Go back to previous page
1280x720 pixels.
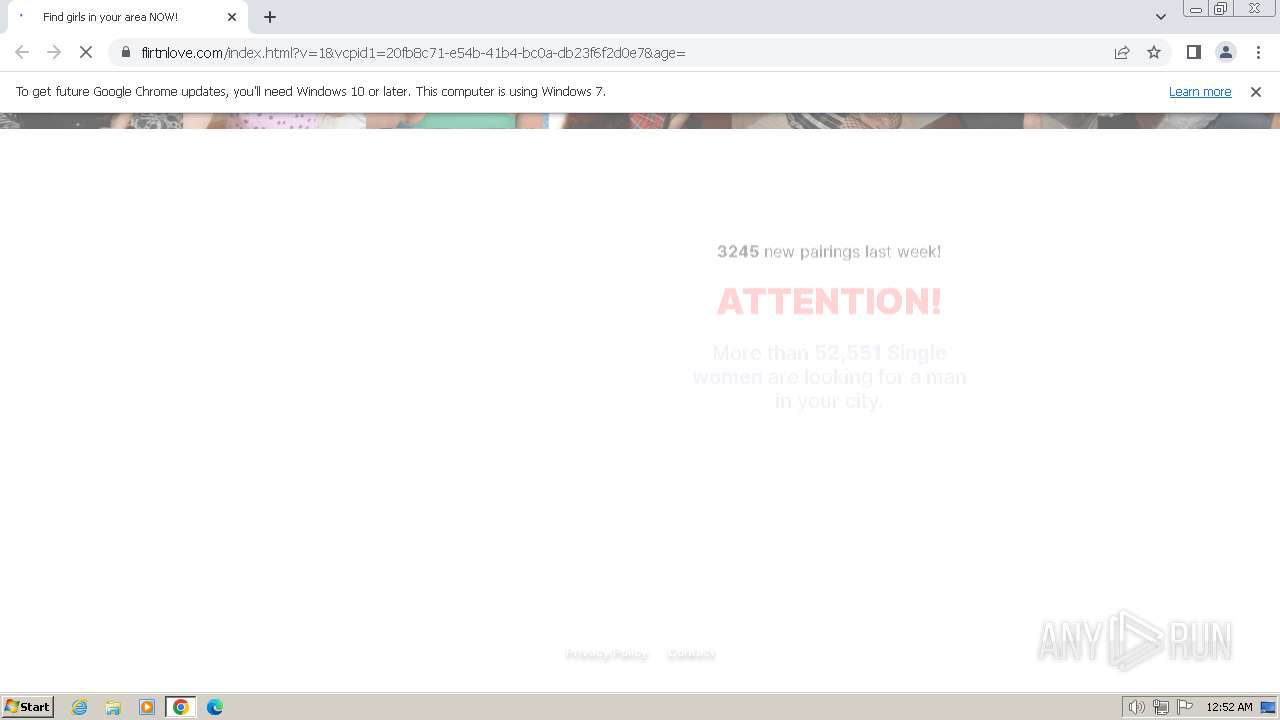22,52
